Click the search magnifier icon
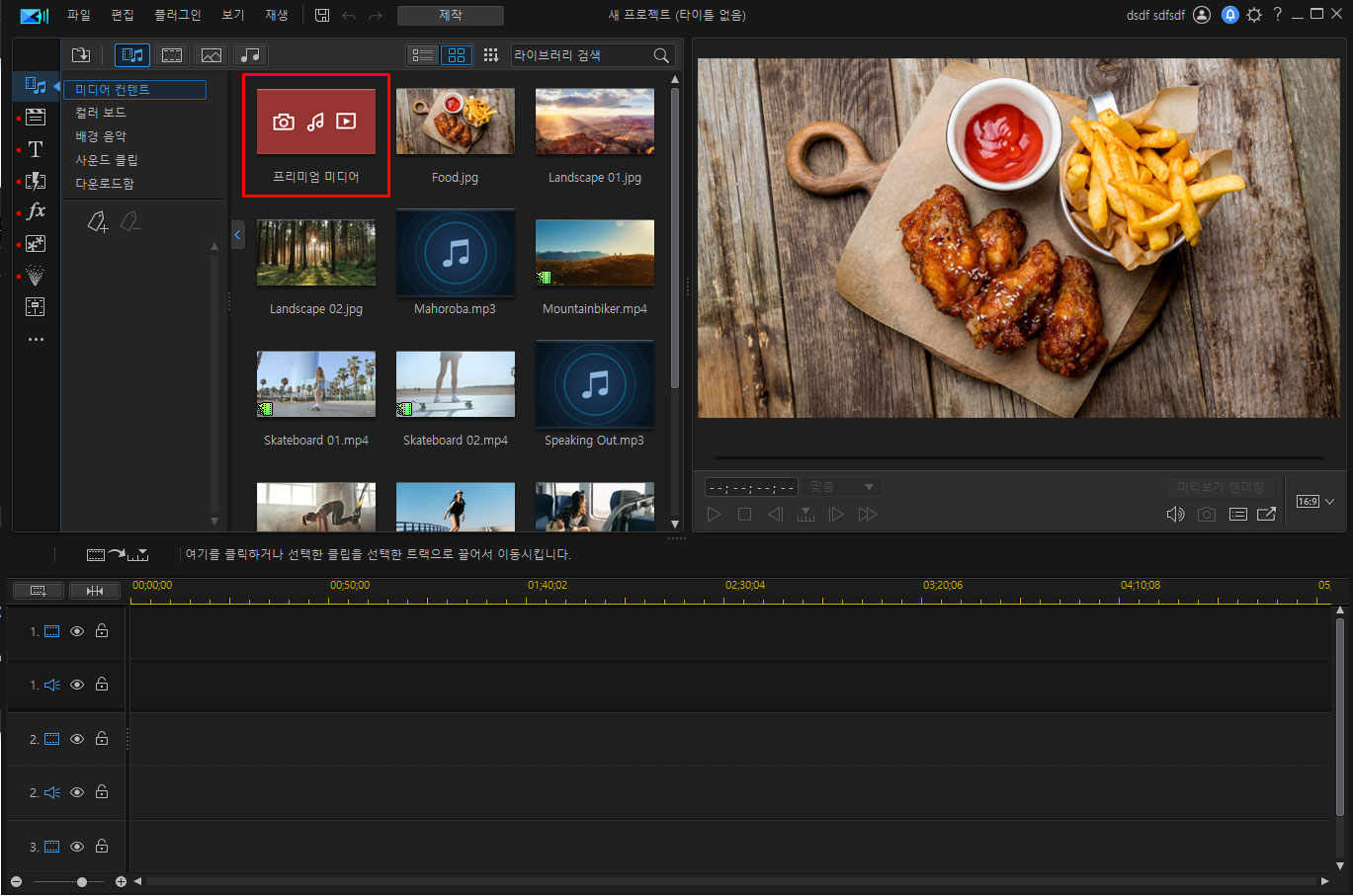 661,55
